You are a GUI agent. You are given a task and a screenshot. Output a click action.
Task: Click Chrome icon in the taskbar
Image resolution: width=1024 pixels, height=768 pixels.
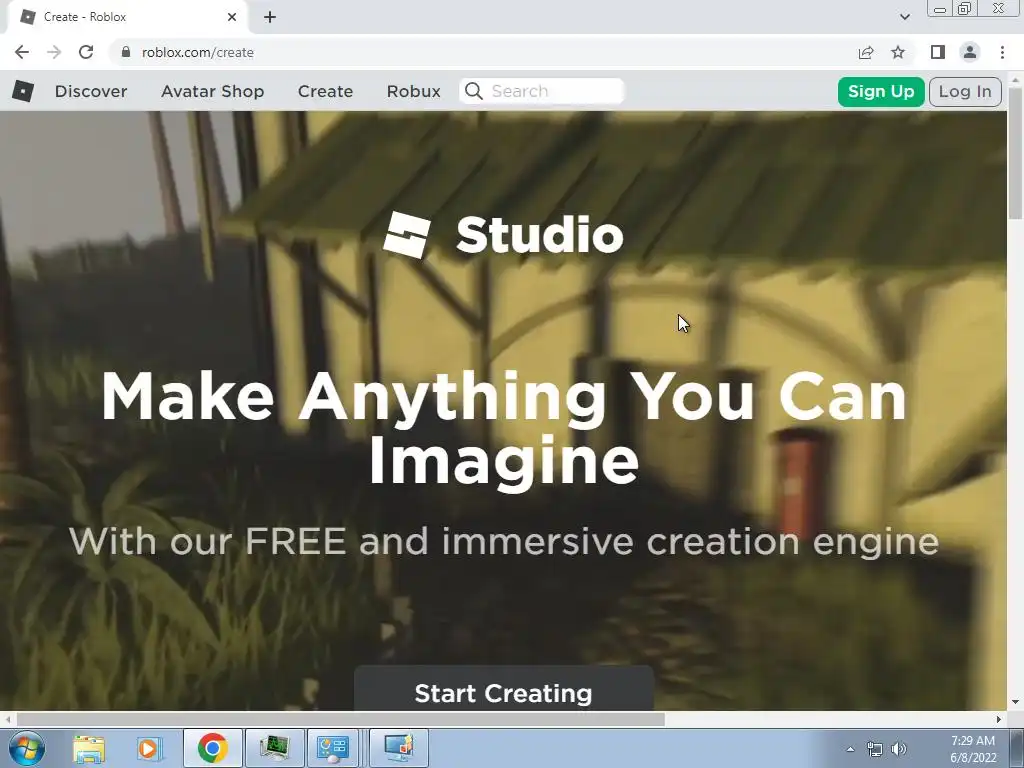[213, 748]
